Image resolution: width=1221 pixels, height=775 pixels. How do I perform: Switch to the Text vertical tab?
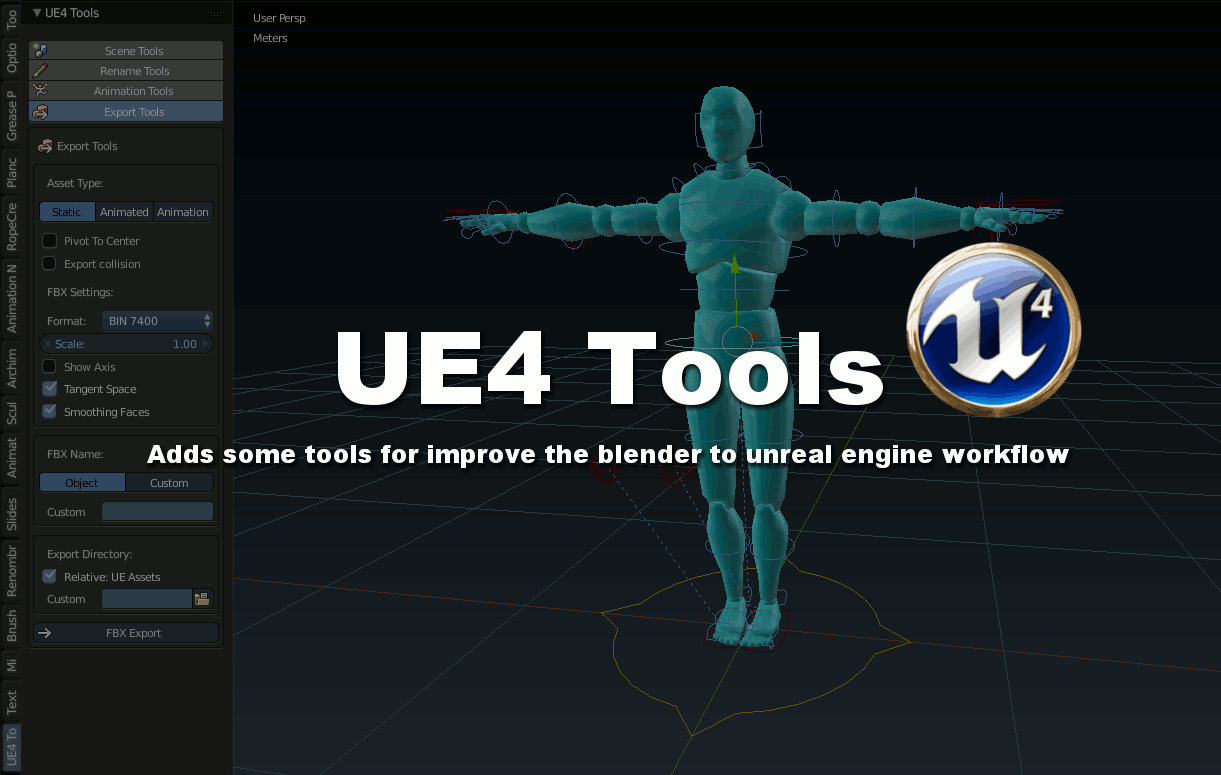[x=12, y=702]
